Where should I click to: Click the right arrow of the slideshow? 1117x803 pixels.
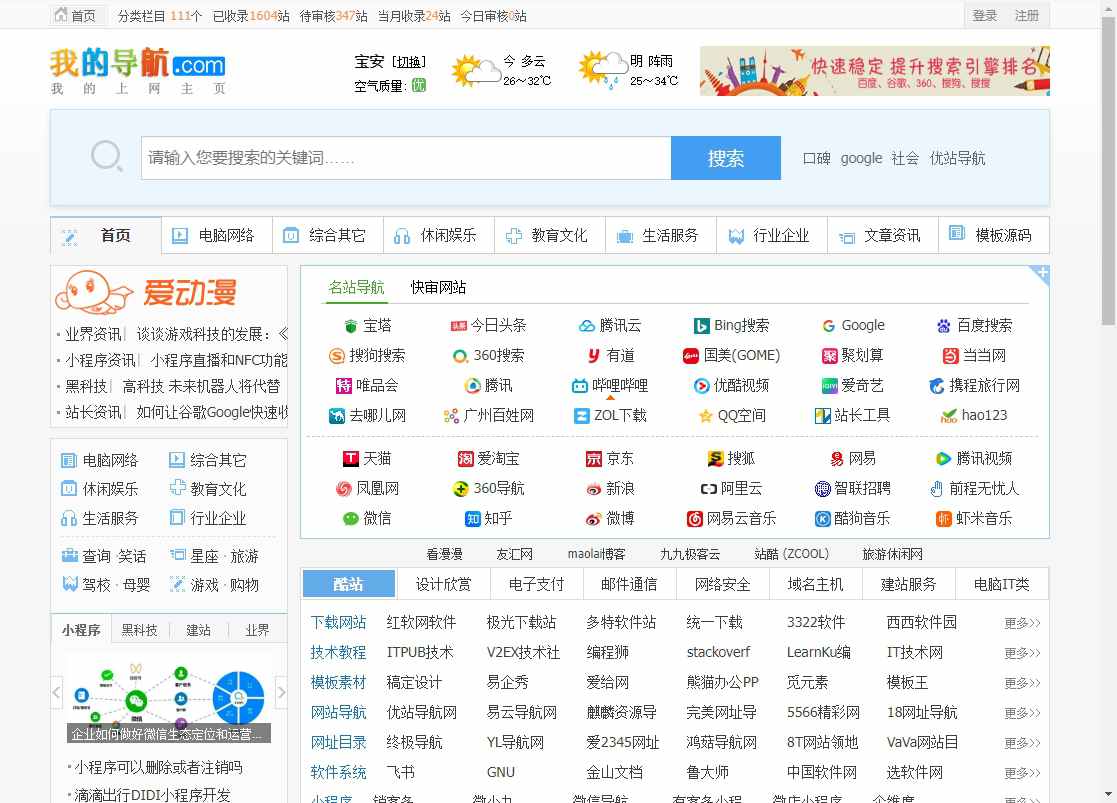click(281, 692)
